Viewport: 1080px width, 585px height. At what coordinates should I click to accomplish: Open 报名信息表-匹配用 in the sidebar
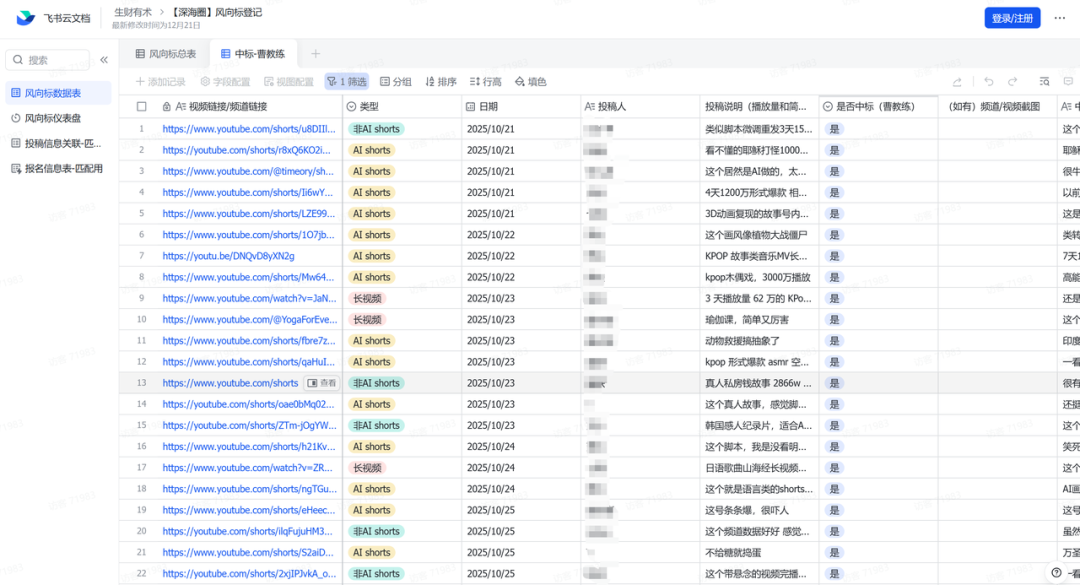click(x=57, y=168)
